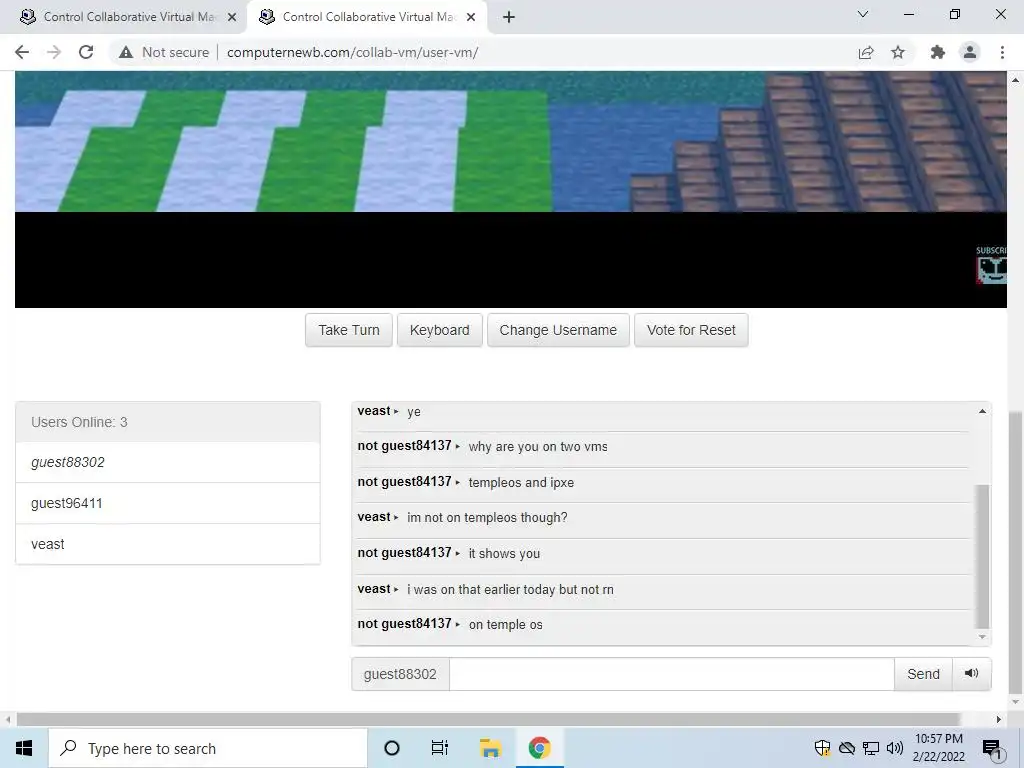Open the Chrome profile avatar

coord(970,52)
